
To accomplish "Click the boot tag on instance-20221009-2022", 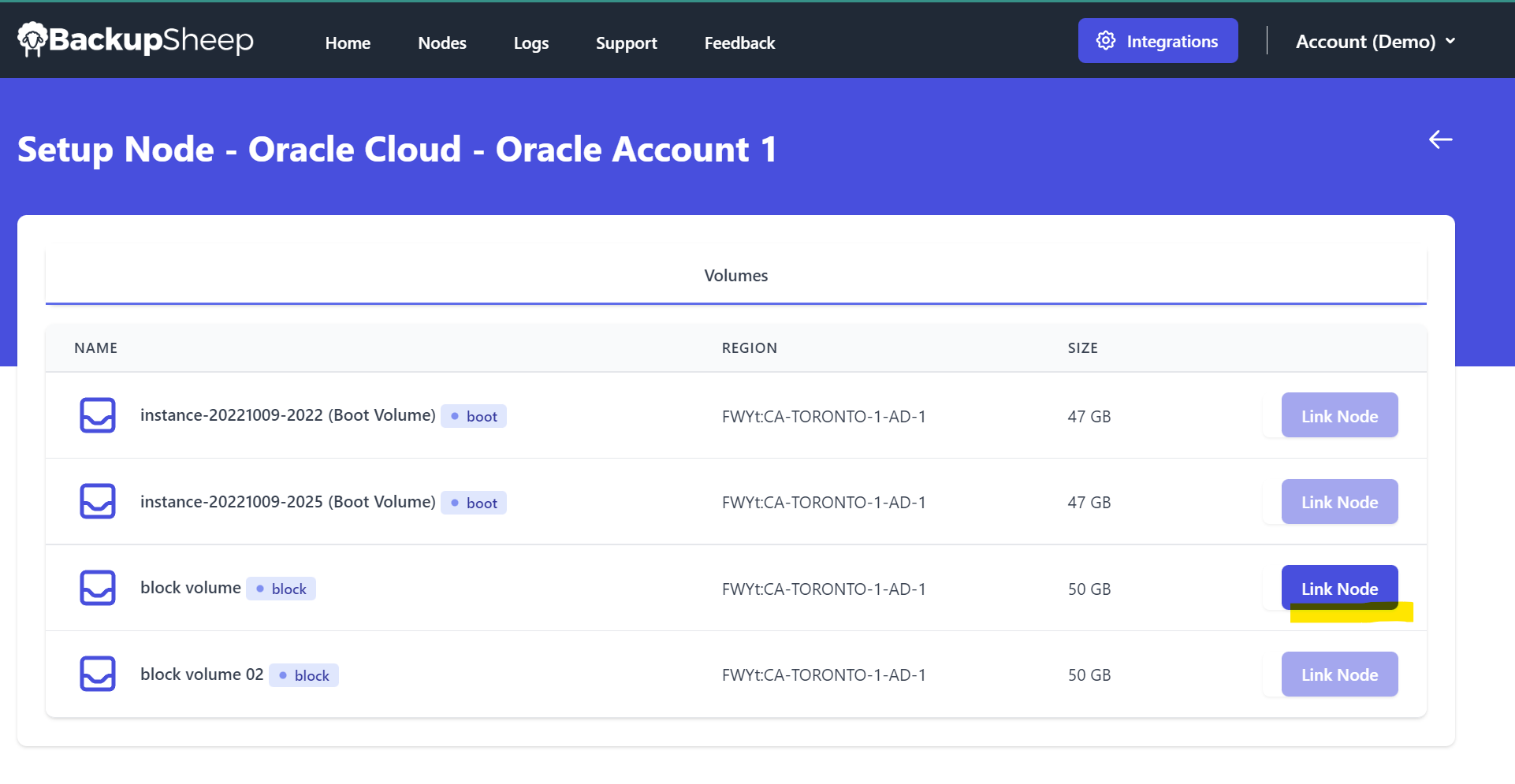I will coord(474,416).
